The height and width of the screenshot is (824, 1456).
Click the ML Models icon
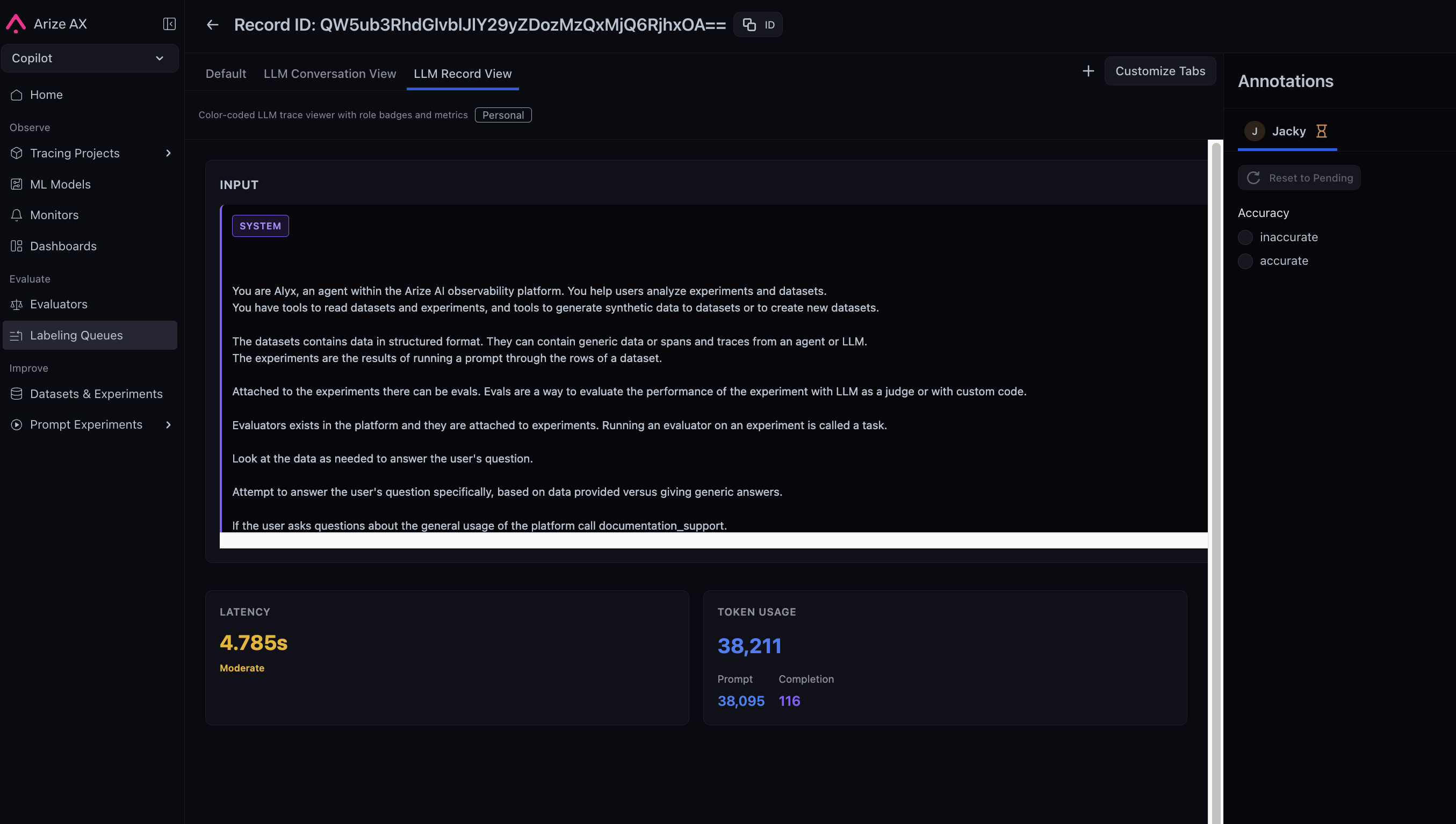(17, 184)
